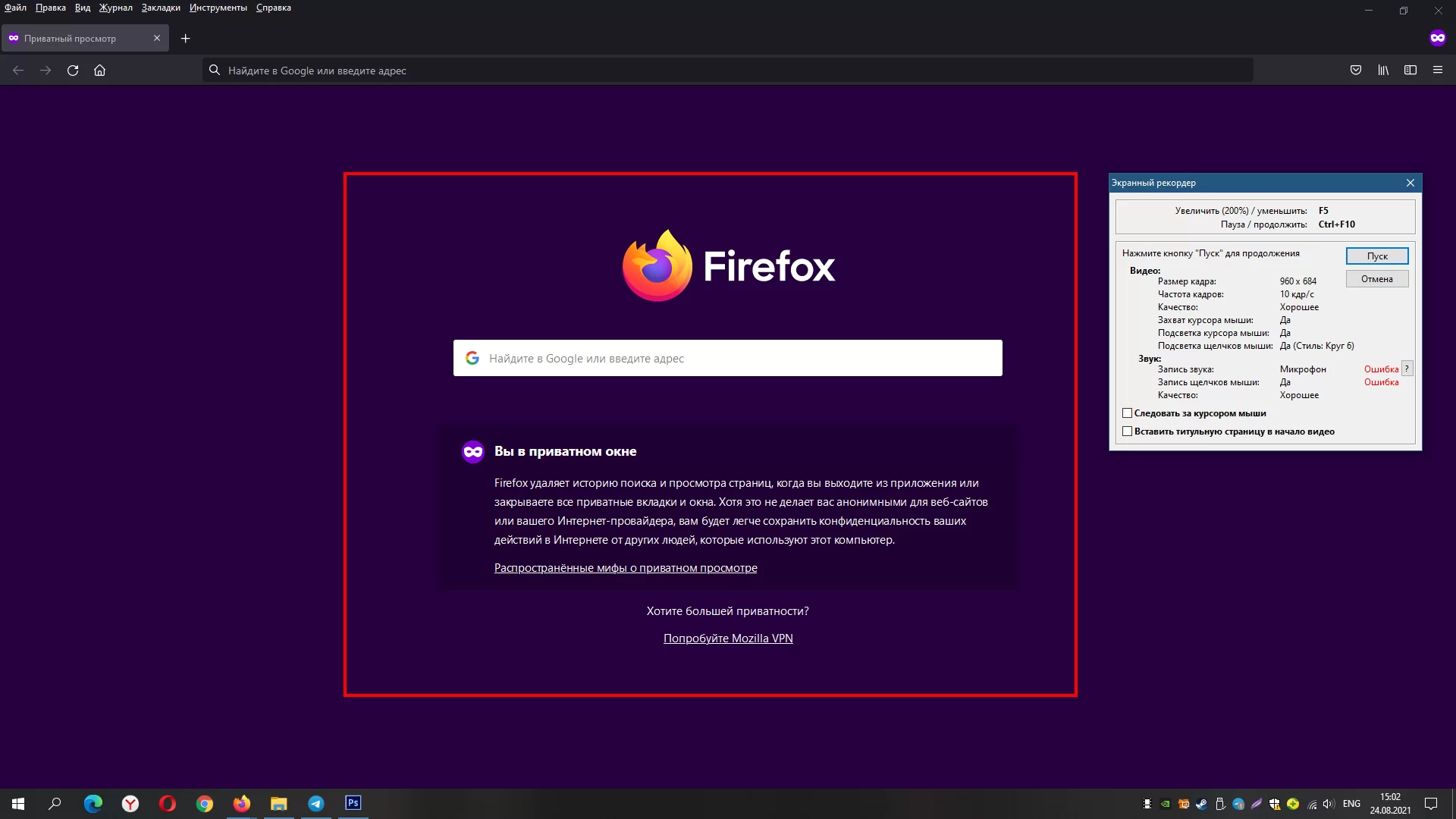
Task: Switch to Photoshop on the taskbar
Action: click(x=353, y=804)
